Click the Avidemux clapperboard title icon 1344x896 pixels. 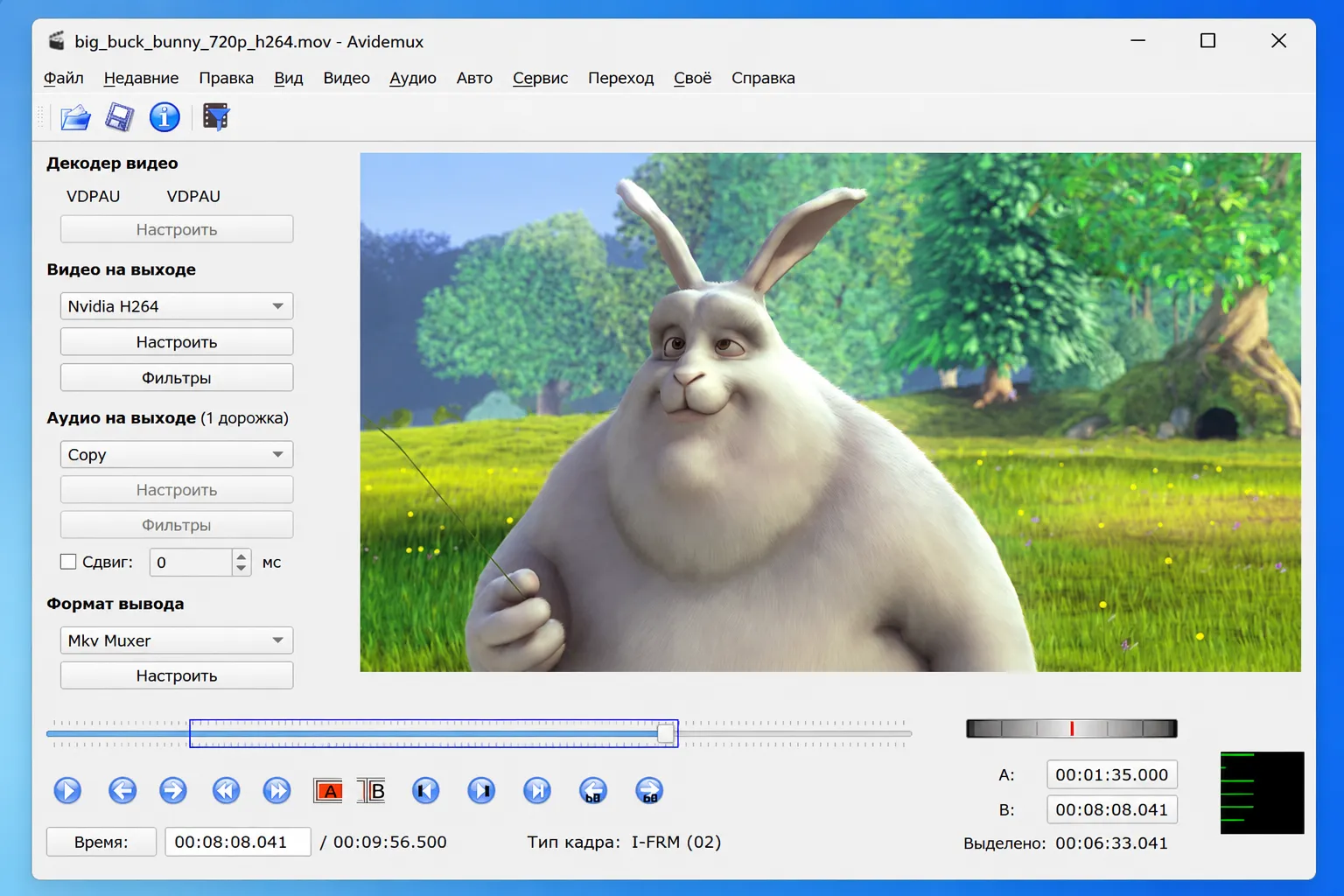tap(57, 41)
